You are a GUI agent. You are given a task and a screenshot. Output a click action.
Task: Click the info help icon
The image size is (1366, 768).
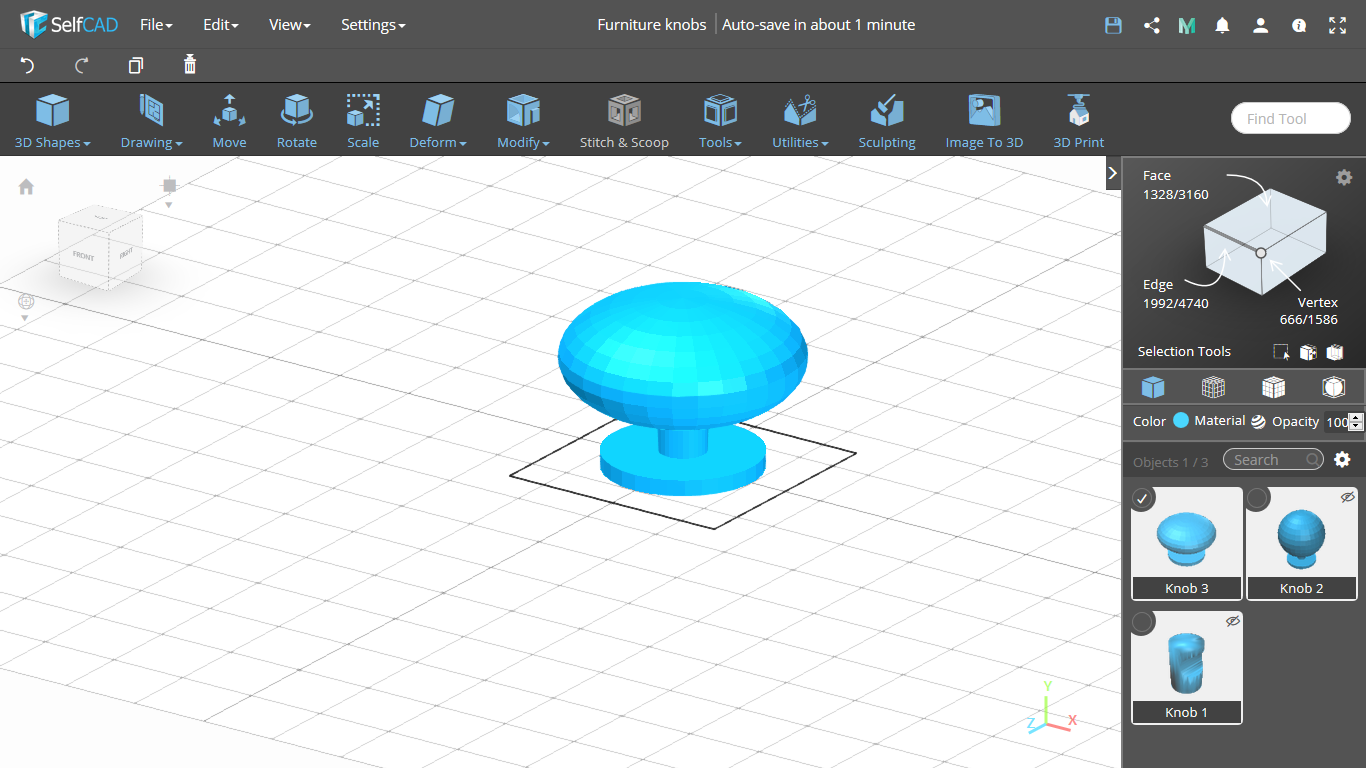coord(1299,25)
